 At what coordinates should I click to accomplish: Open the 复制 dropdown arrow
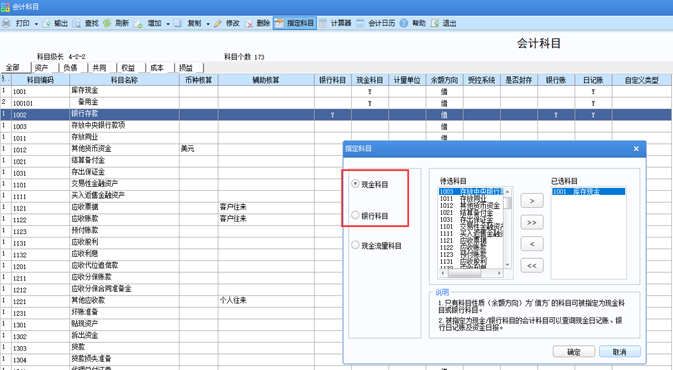[208, 24]
